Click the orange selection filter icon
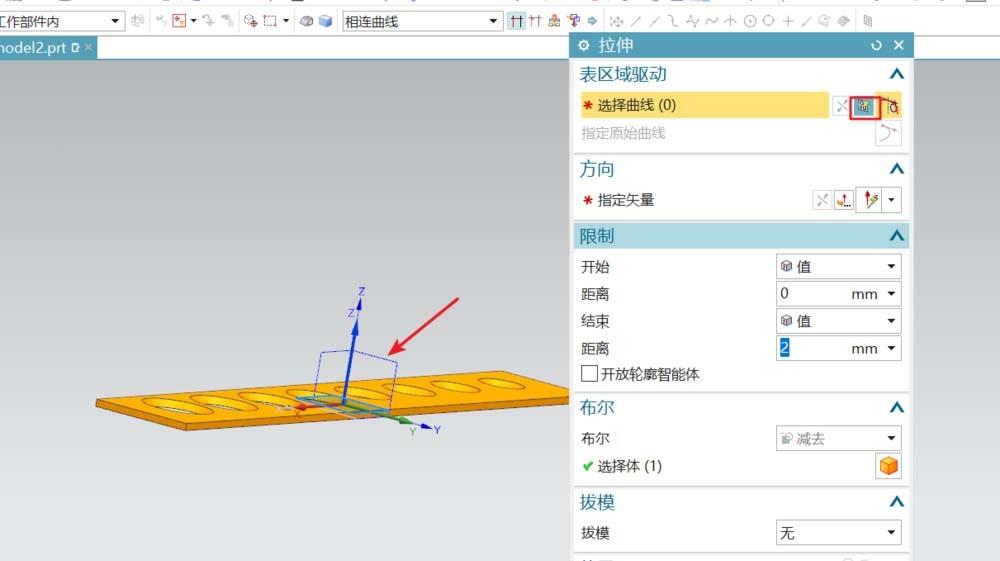Image resolution: width=1000 pixels, height=561 pixels. point(179,21)
